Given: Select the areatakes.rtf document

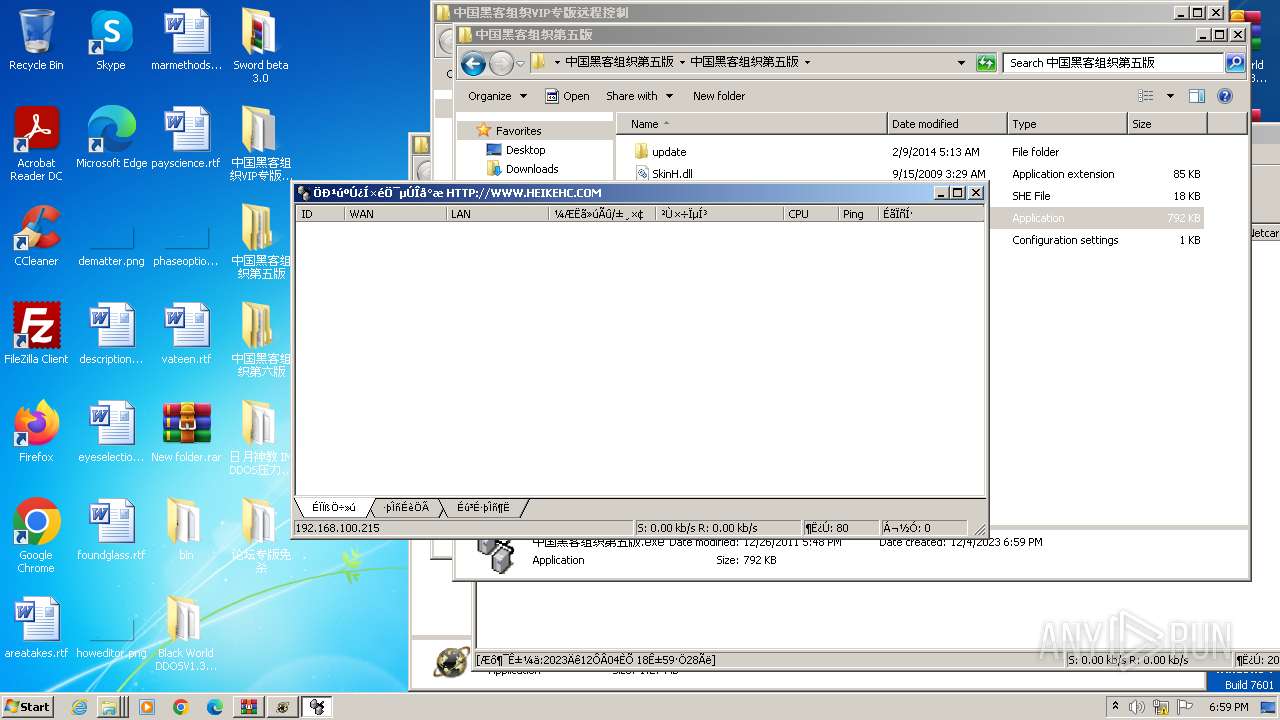Looking at the screenshot, I should click(x=36, y=628).
